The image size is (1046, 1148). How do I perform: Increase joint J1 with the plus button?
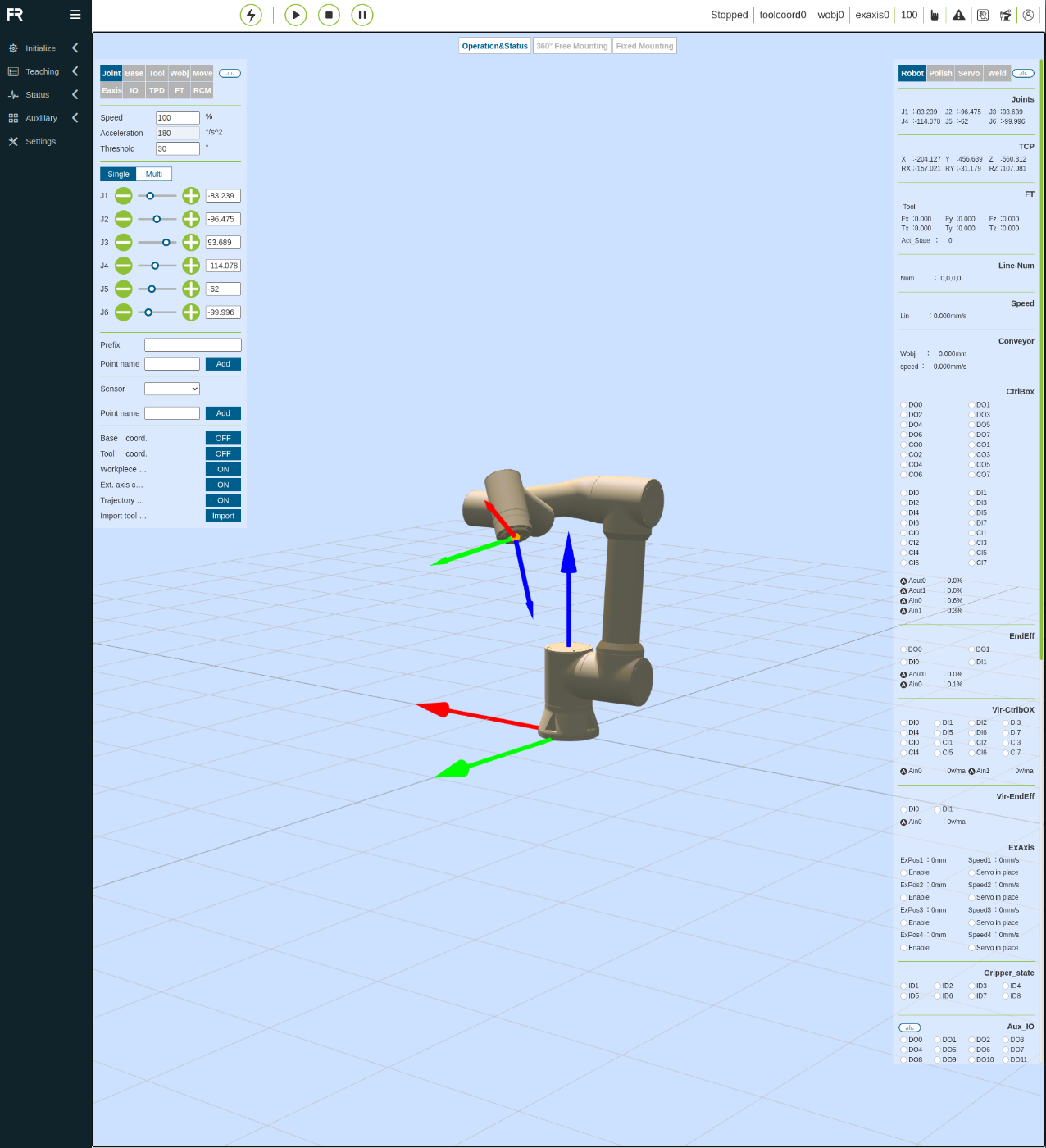tap(191, 196)
